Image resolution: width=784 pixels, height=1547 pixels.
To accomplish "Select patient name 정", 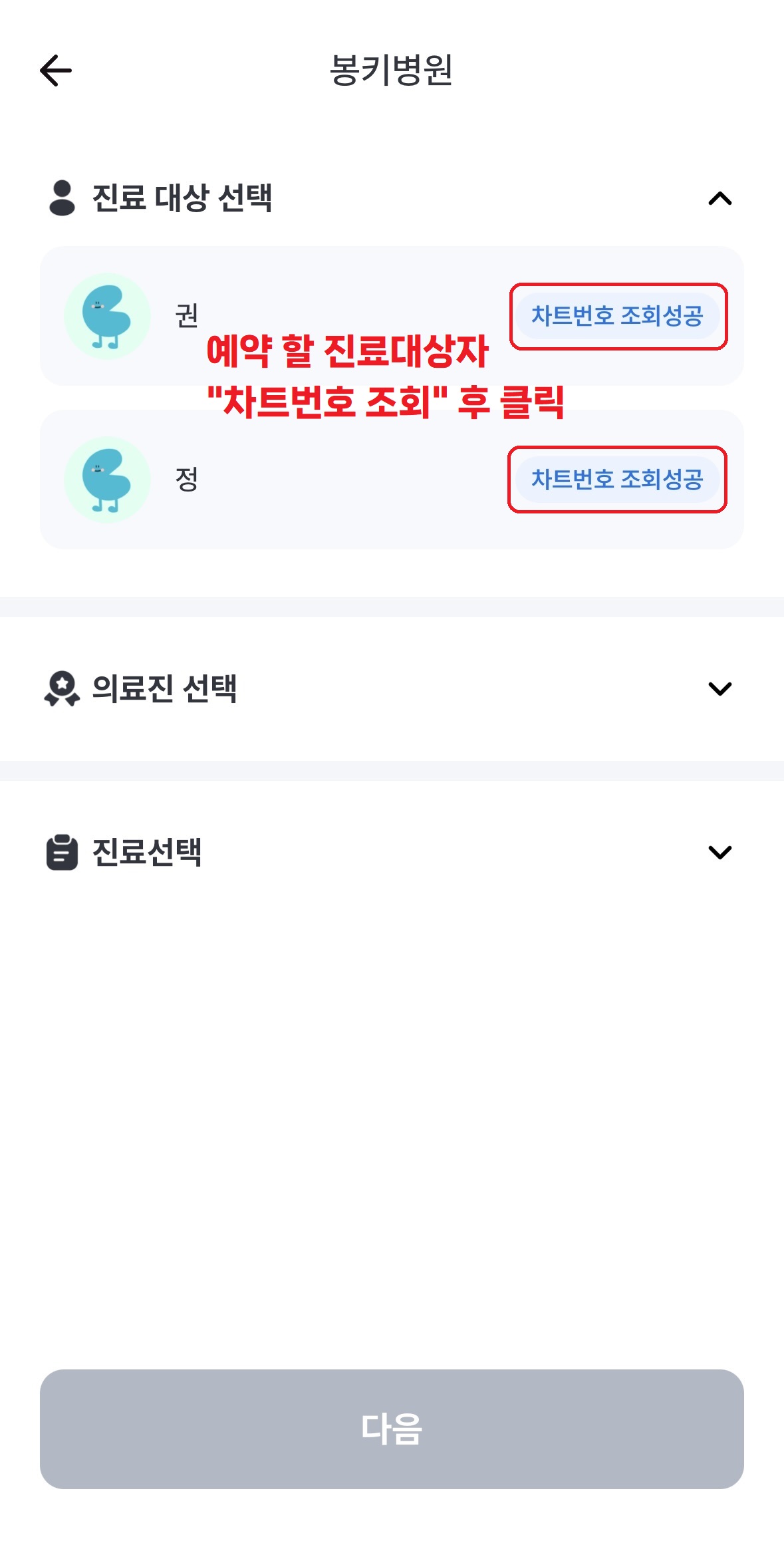I will 187,479.
